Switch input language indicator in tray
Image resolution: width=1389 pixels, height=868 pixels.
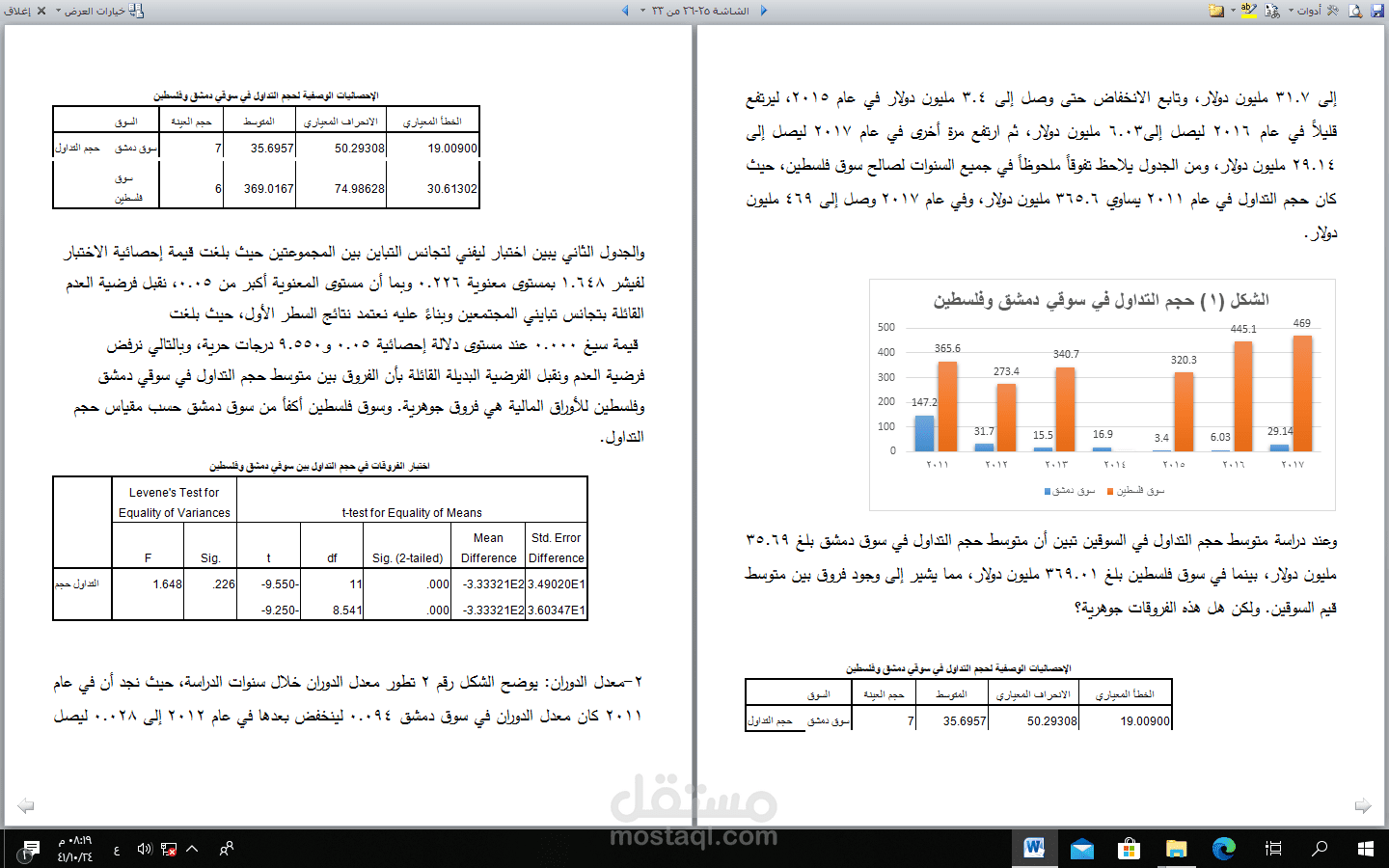click(117, 849)
